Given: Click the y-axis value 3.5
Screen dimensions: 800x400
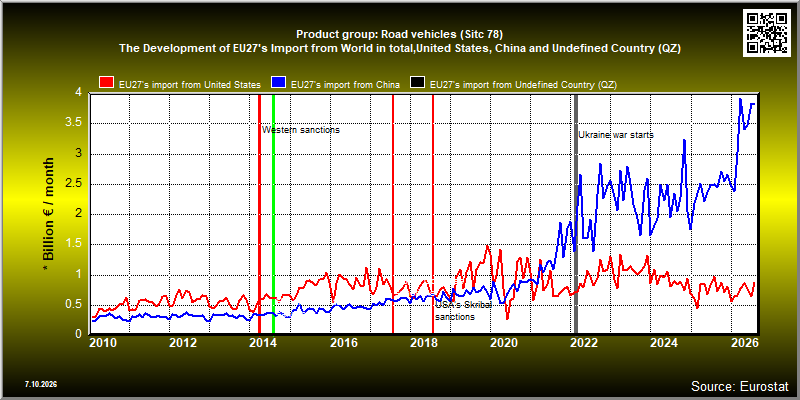Looking at the screenshot, I should tap(75, 123).
